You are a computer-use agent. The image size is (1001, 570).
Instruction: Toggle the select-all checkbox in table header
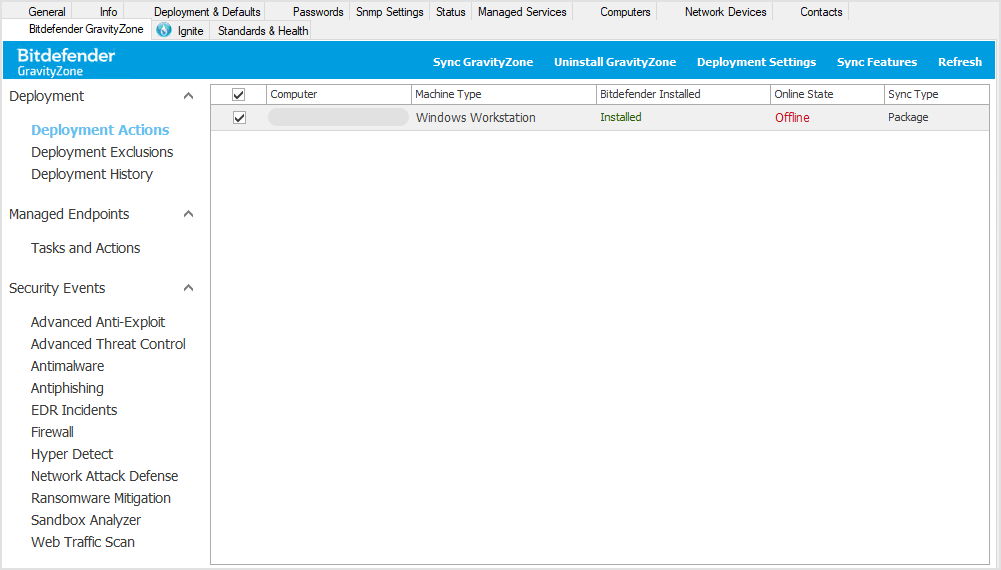pos(239,94)
